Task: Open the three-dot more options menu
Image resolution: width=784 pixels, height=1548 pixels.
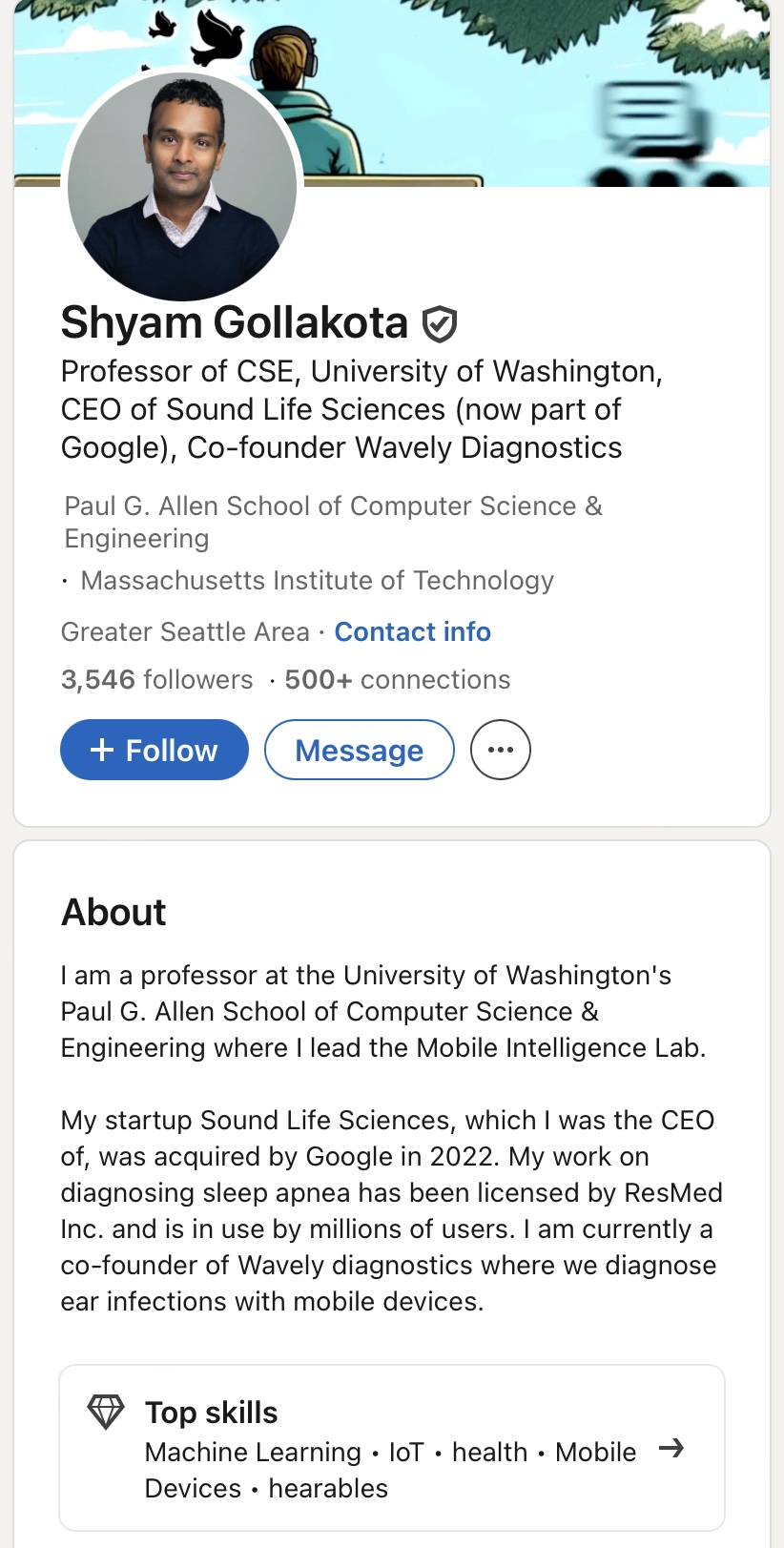Action: coord(500,750)
